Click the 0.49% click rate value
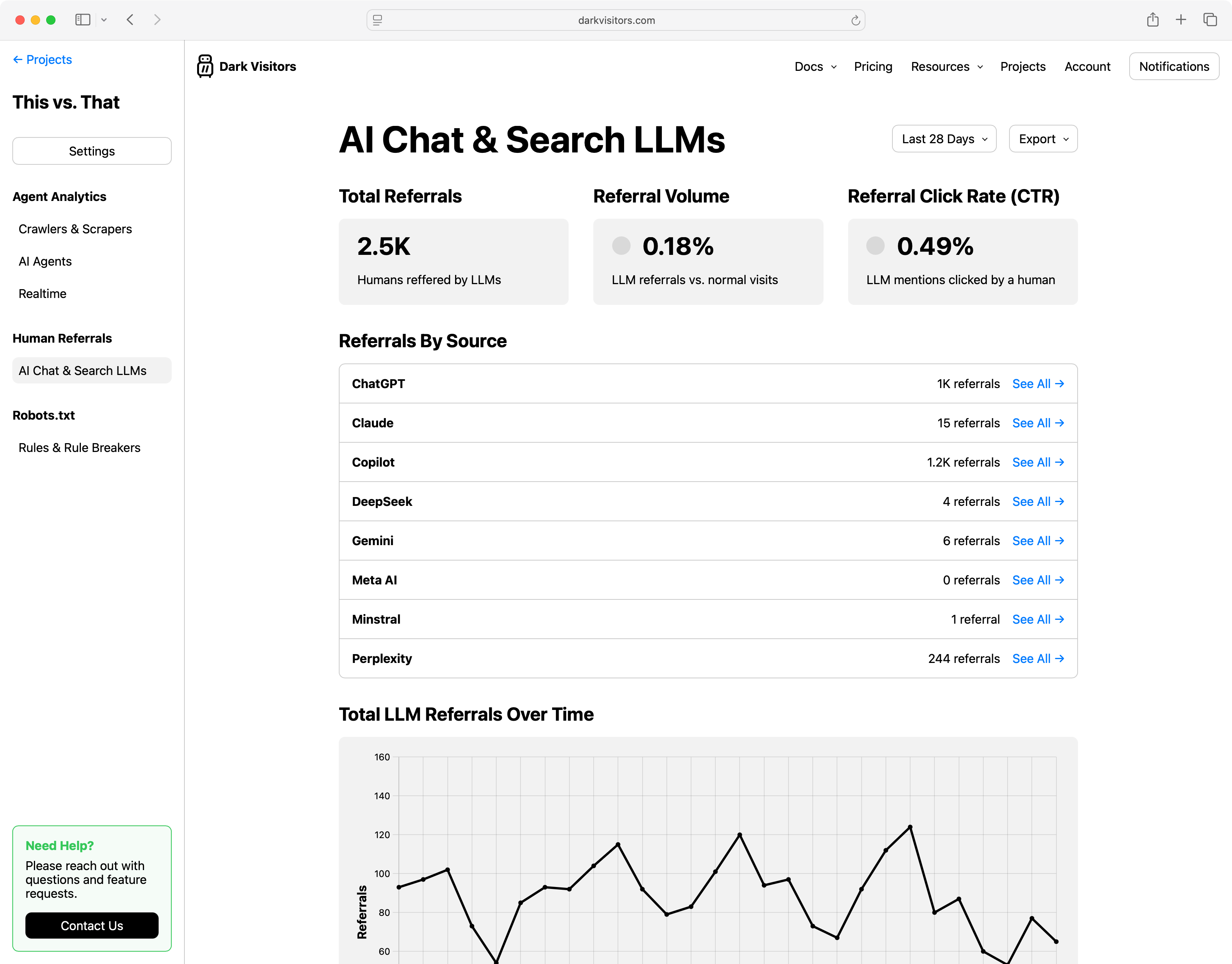Image resolution: width=1232 pixels, height=964 pixels. coord(935,246)
